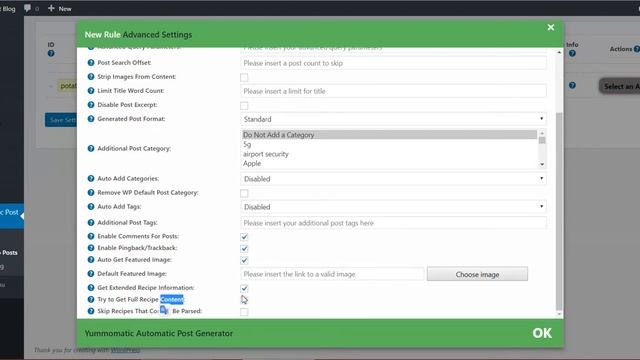Click help icon beside Remove WP Default Post Category
Viewport: 640px width, 360px height.
[91, 193]
